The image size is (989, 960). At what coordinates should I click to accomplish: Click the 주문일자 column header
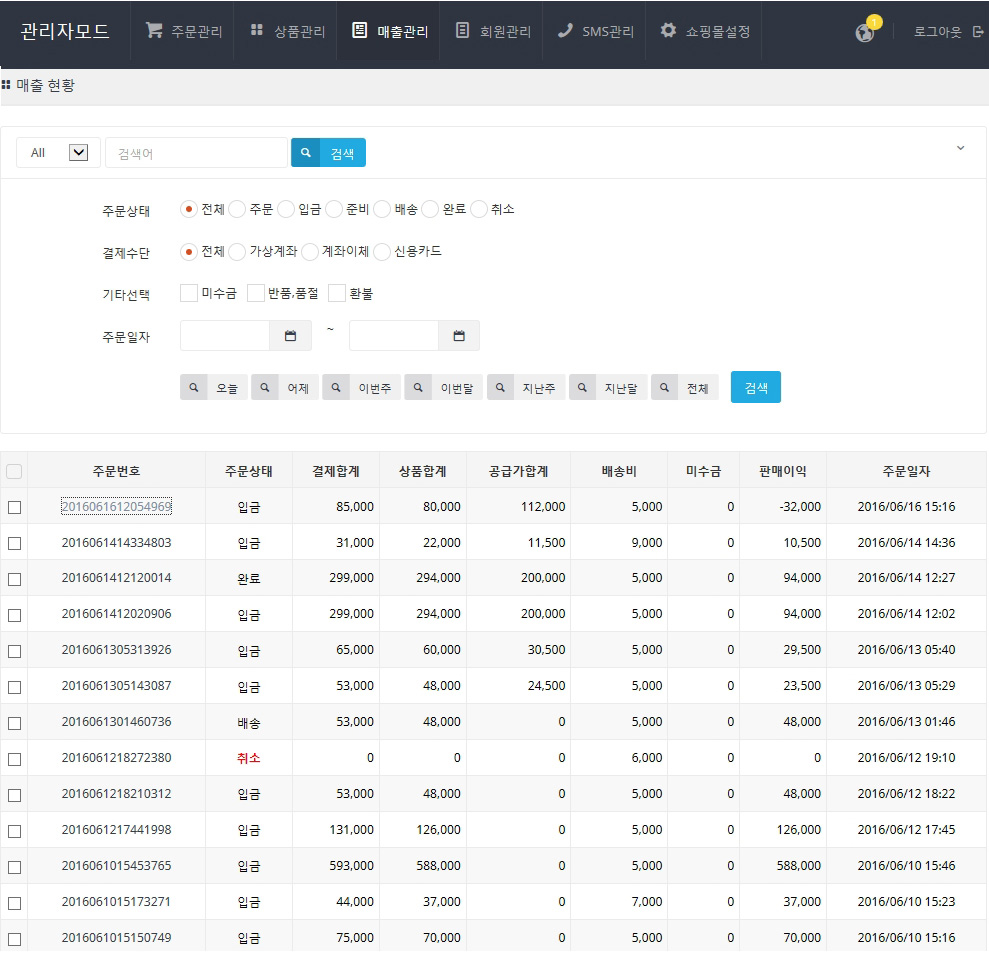click(906, 471)
